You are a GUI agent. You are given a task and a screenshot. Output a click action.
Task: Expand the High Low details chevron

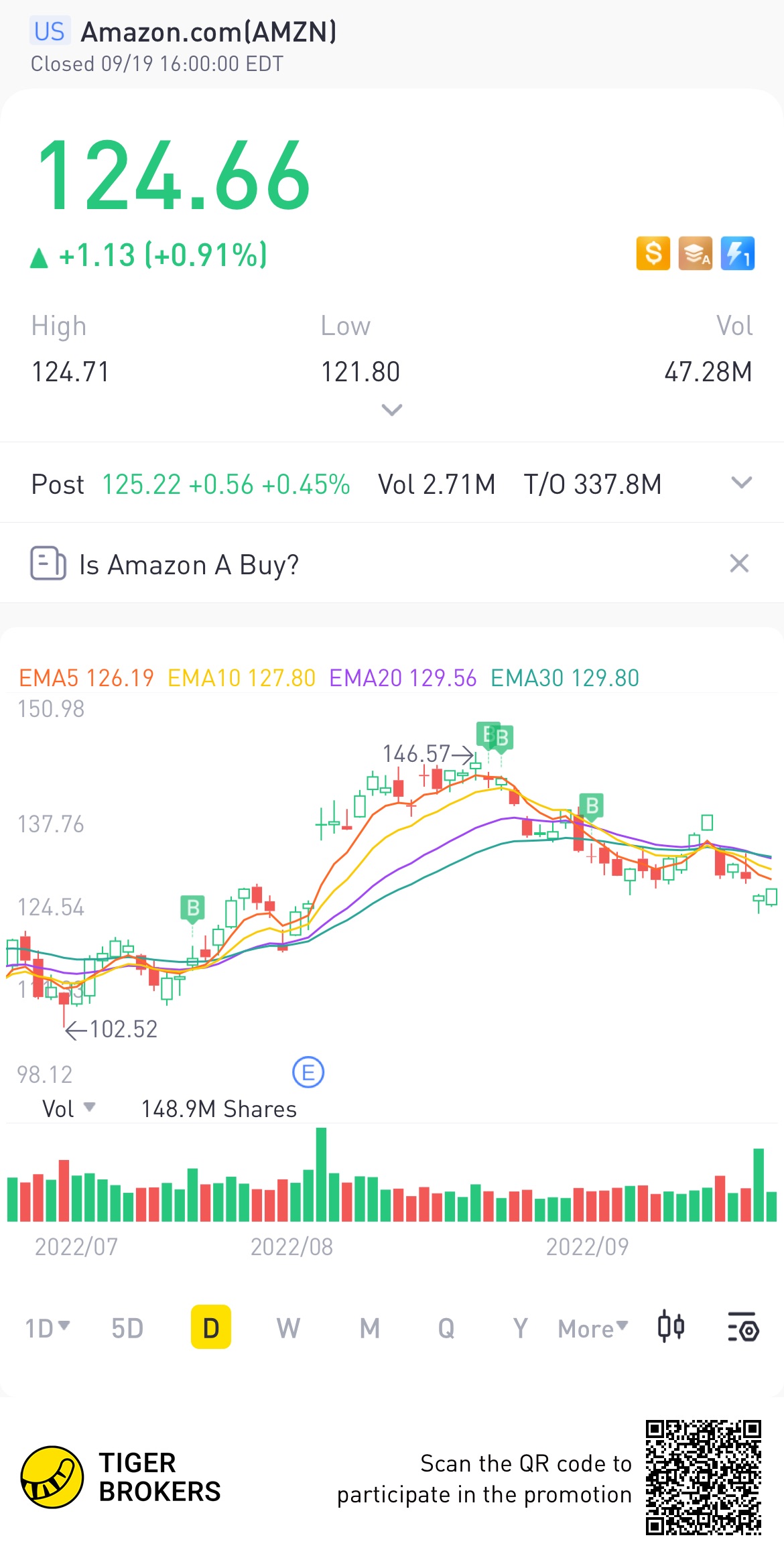[x=392, y=409]
